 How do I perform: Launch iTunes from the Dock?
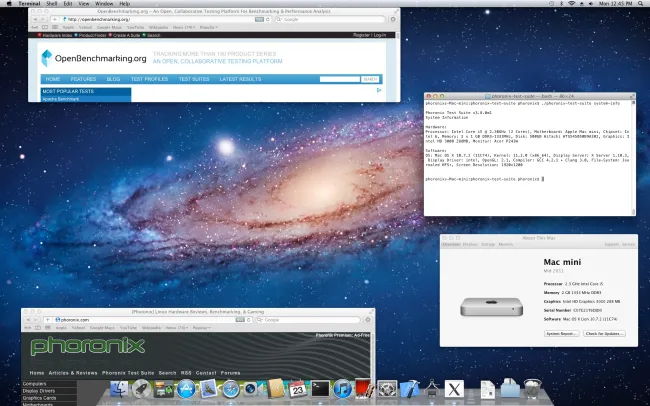click(343, 389)
